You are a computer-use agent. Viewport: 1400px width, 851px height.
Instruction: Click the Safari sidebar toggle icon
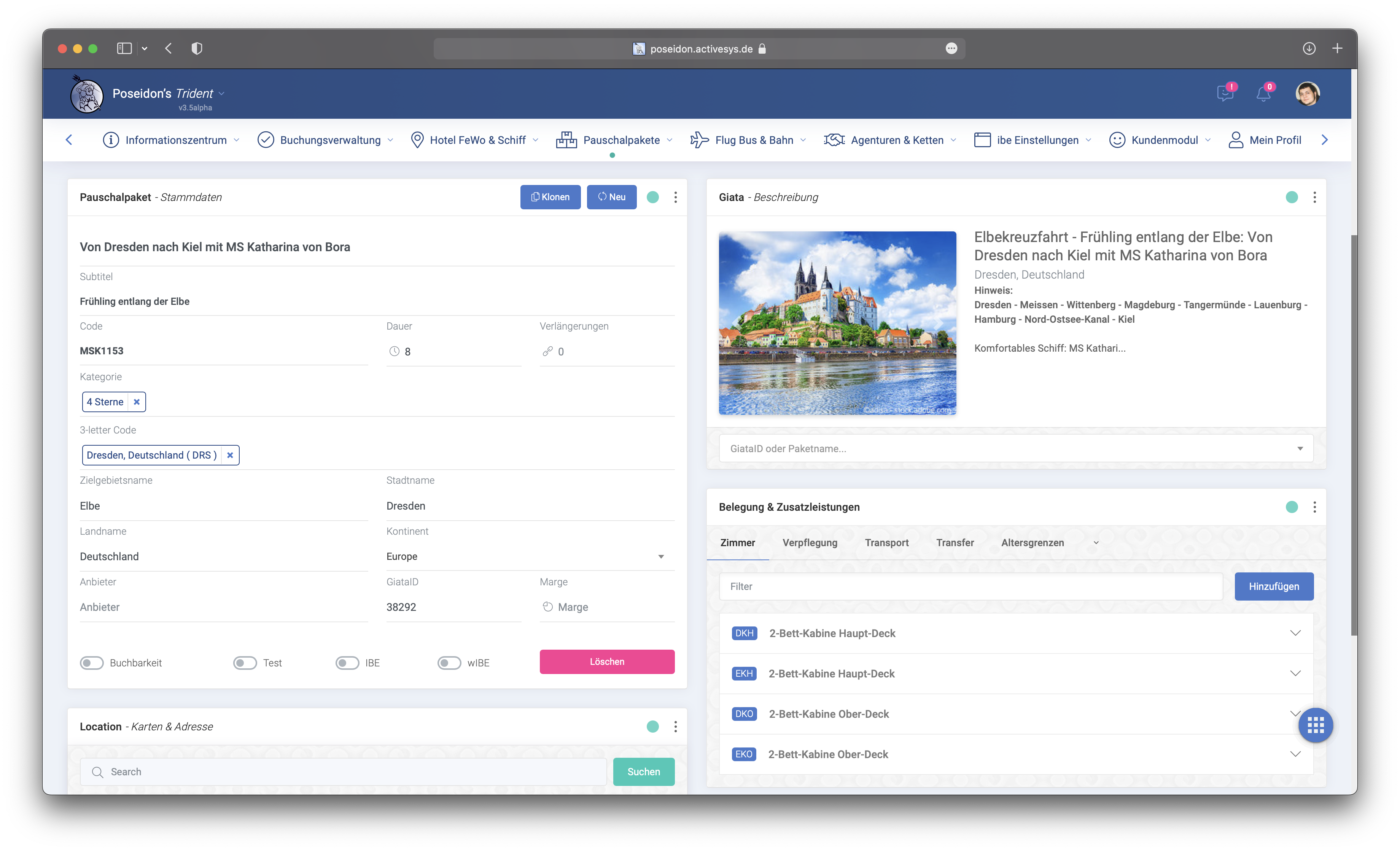pyautogui.click(x=124, y=48)
